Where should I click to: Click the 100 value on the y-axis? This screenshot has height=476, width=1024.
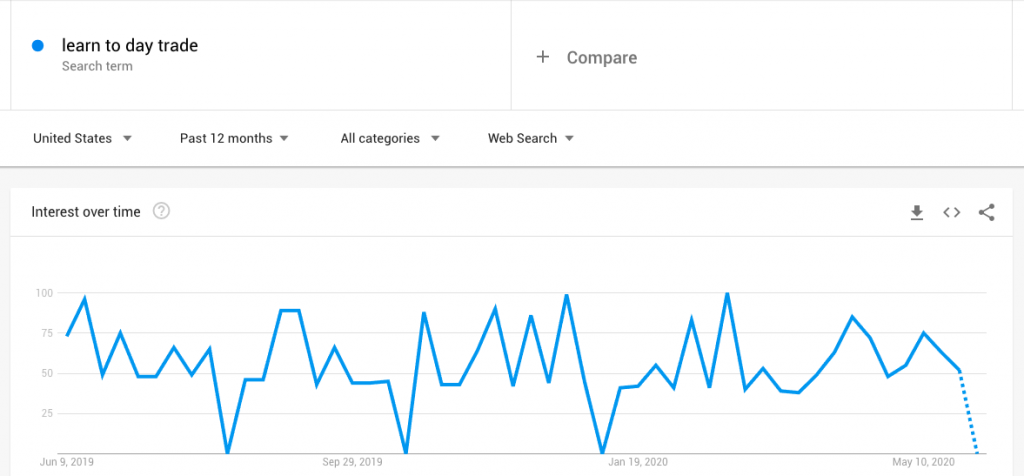(x=43, y=293)
